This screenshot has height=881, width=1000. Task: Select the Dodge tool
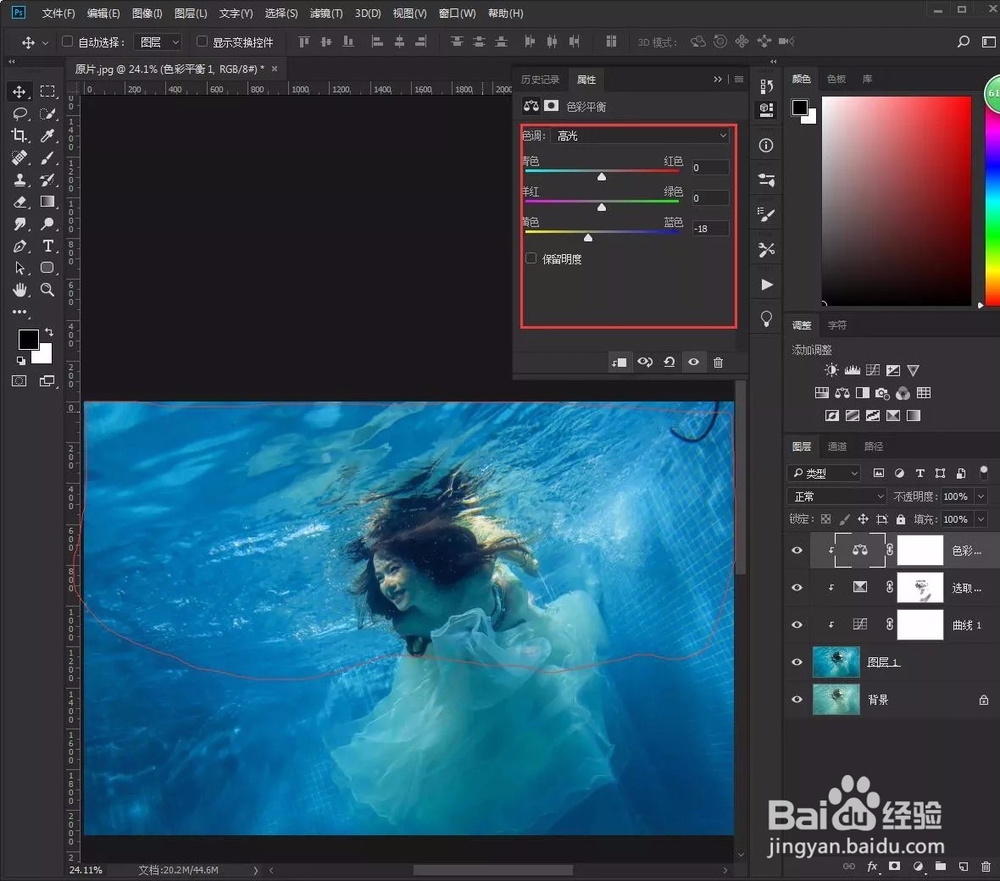47,224
